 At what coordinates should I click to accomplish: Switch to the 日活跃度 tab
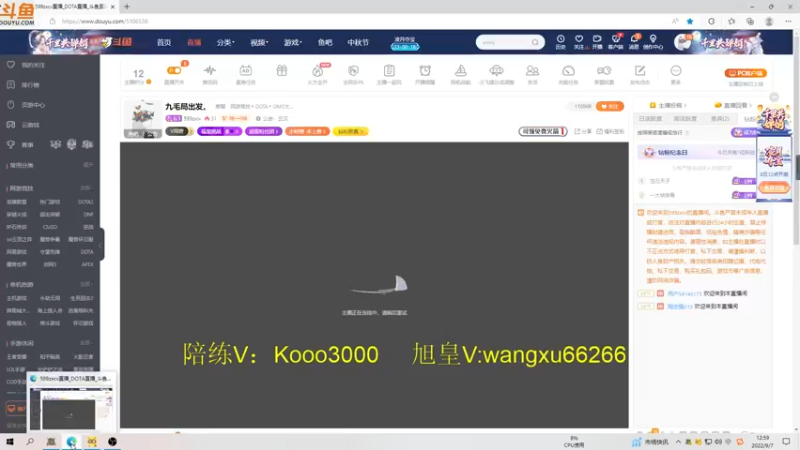click(x=650, y=118)
